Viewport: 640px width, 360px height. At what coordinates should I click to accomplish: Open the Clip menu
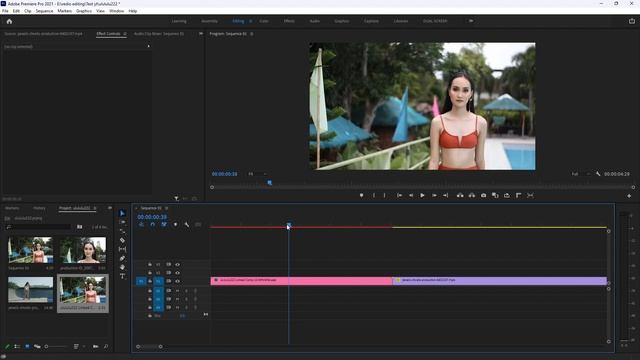pyautogui.click(x=27, y=11)
